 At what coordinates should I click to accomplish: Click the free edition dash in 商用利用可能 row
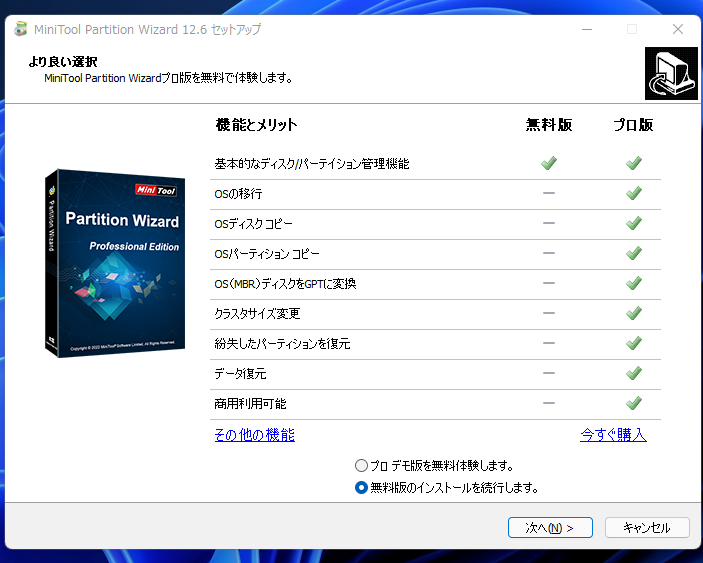549,403
